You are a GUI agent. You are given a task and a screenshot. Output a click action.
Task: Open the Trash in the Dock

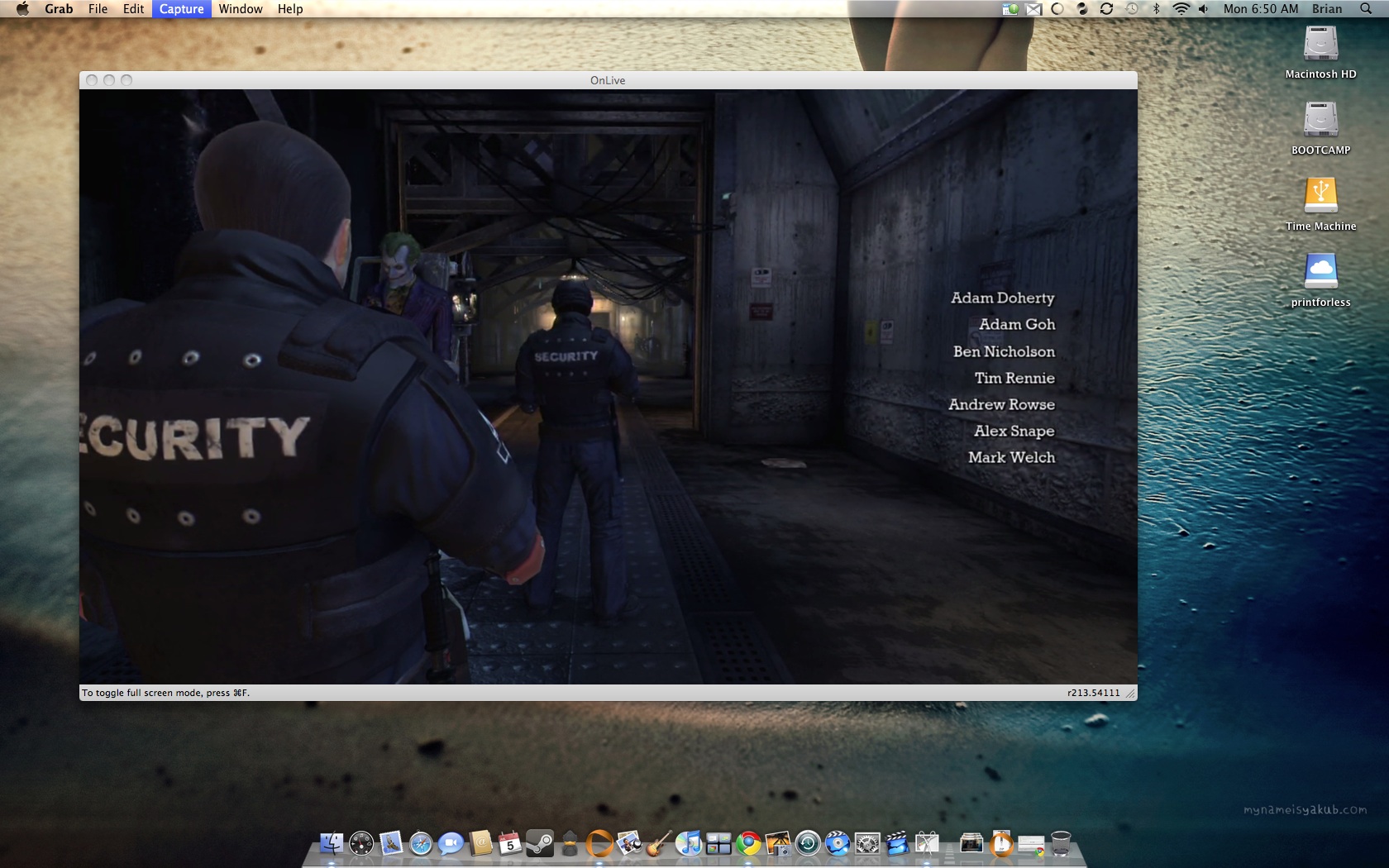point(1061,843)
